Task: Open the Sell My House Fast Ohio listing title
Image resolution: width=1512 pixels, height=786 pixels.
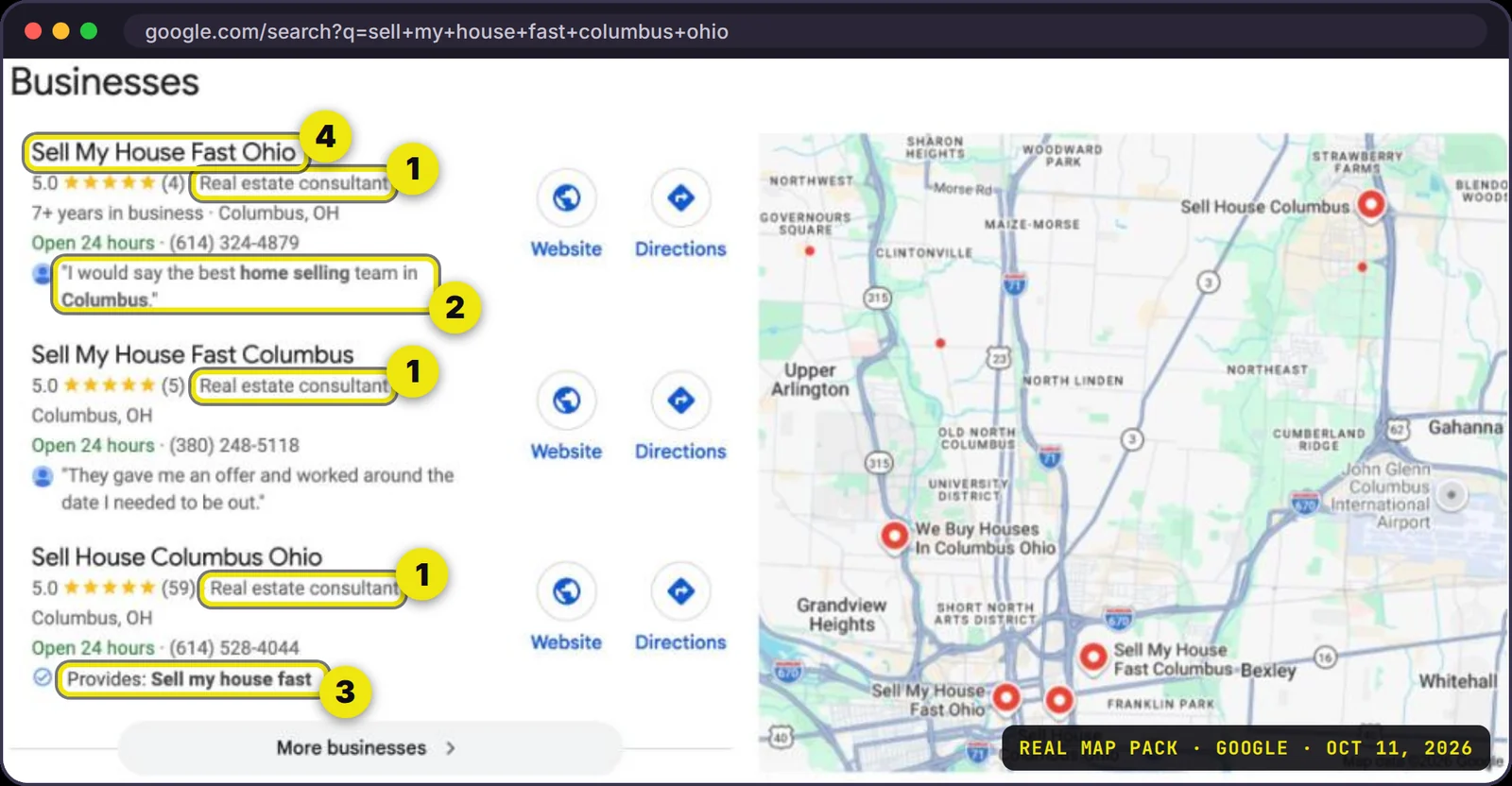Action: coord(163,152)
